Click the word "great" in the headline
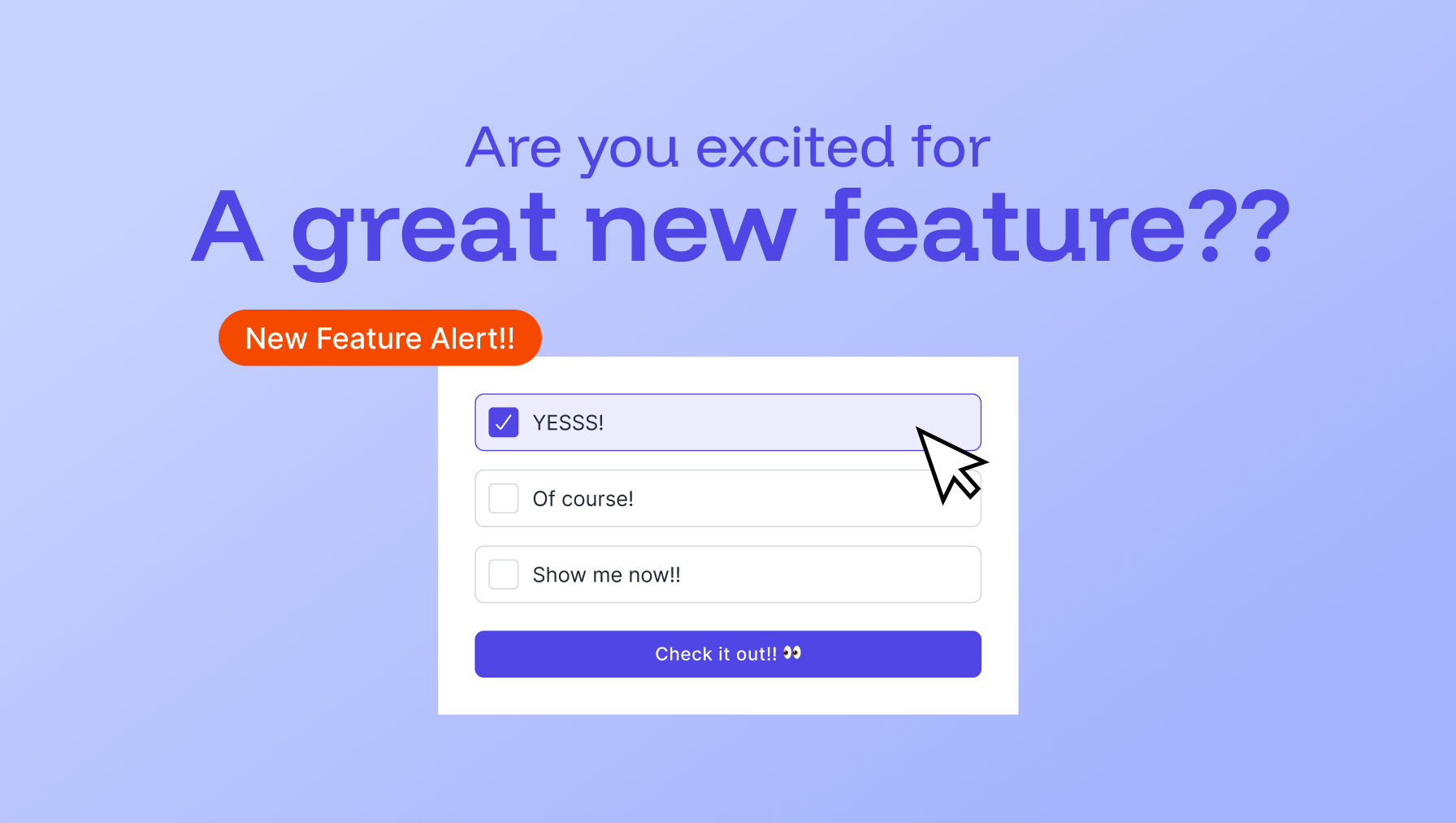 pyautogui.click(x=423, y=230)
